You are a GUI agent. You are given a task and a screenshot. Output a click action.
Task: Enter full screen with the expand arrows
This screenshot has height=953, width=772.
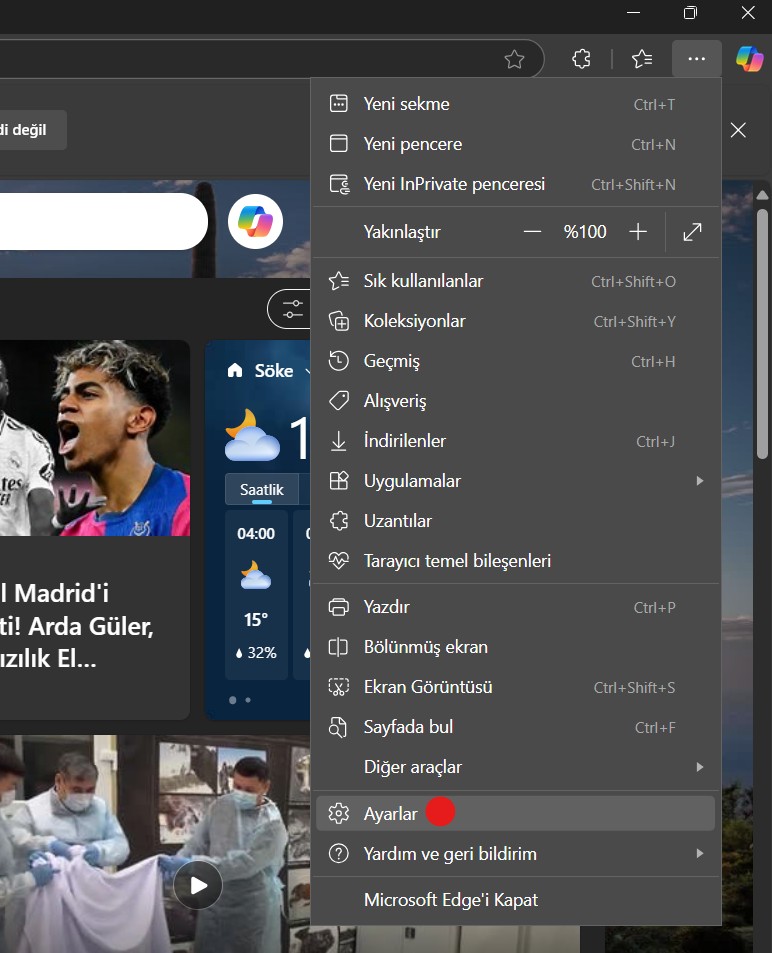(692, 232)
